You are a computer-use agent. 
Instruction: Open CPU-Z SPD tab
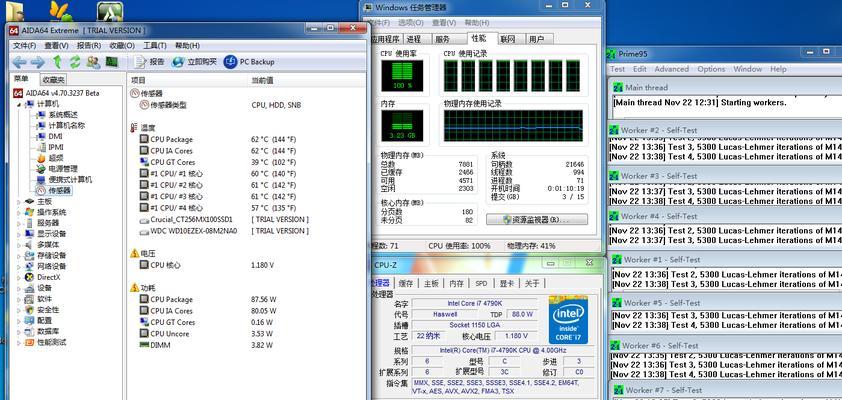(482, 283)
